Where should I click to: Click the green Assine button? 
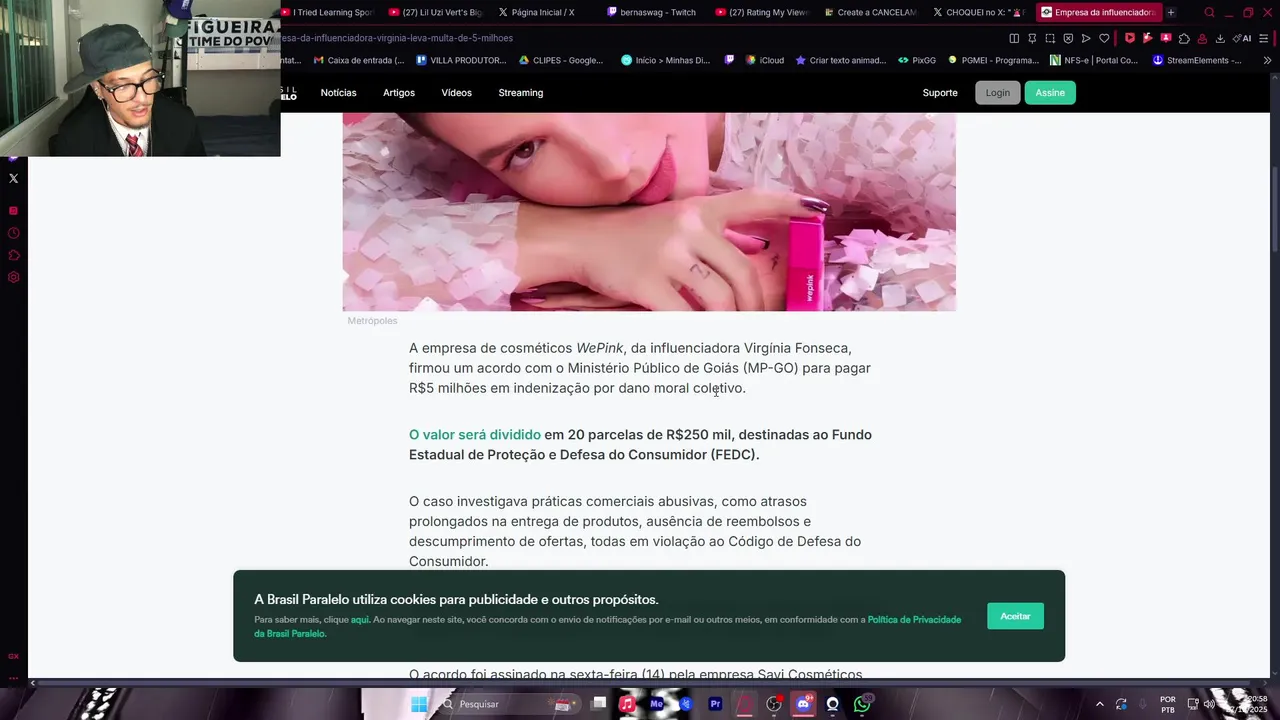(1050, 92)
